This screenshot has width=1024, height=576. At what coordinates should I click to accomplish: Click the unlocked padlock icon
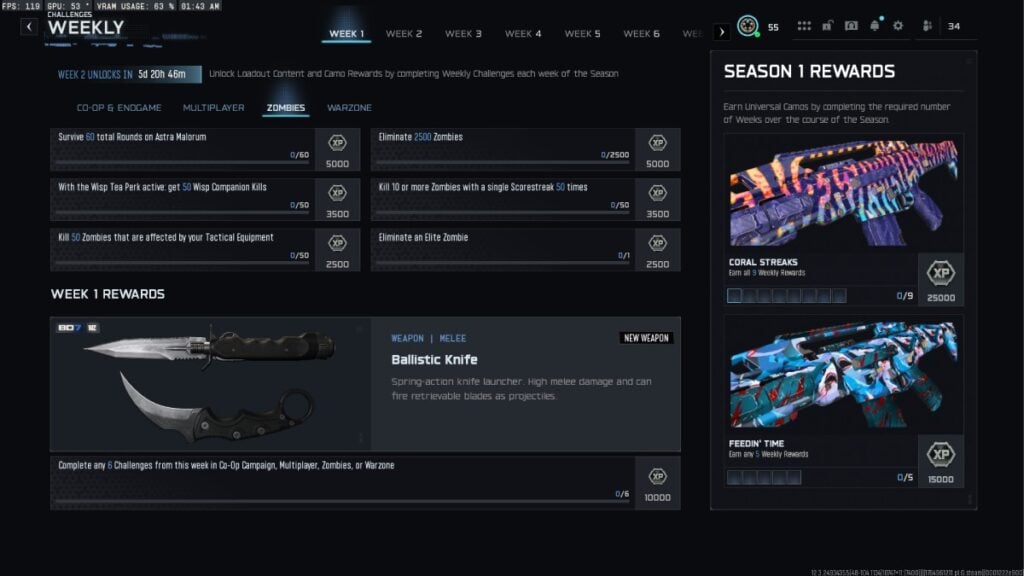click(x=828, y=26)
